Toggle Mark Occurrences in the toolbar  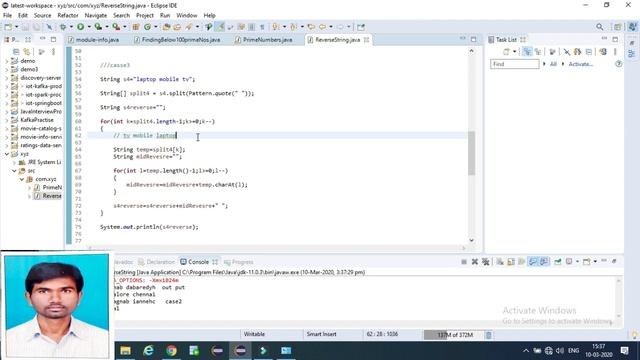[x=220, y=27]
